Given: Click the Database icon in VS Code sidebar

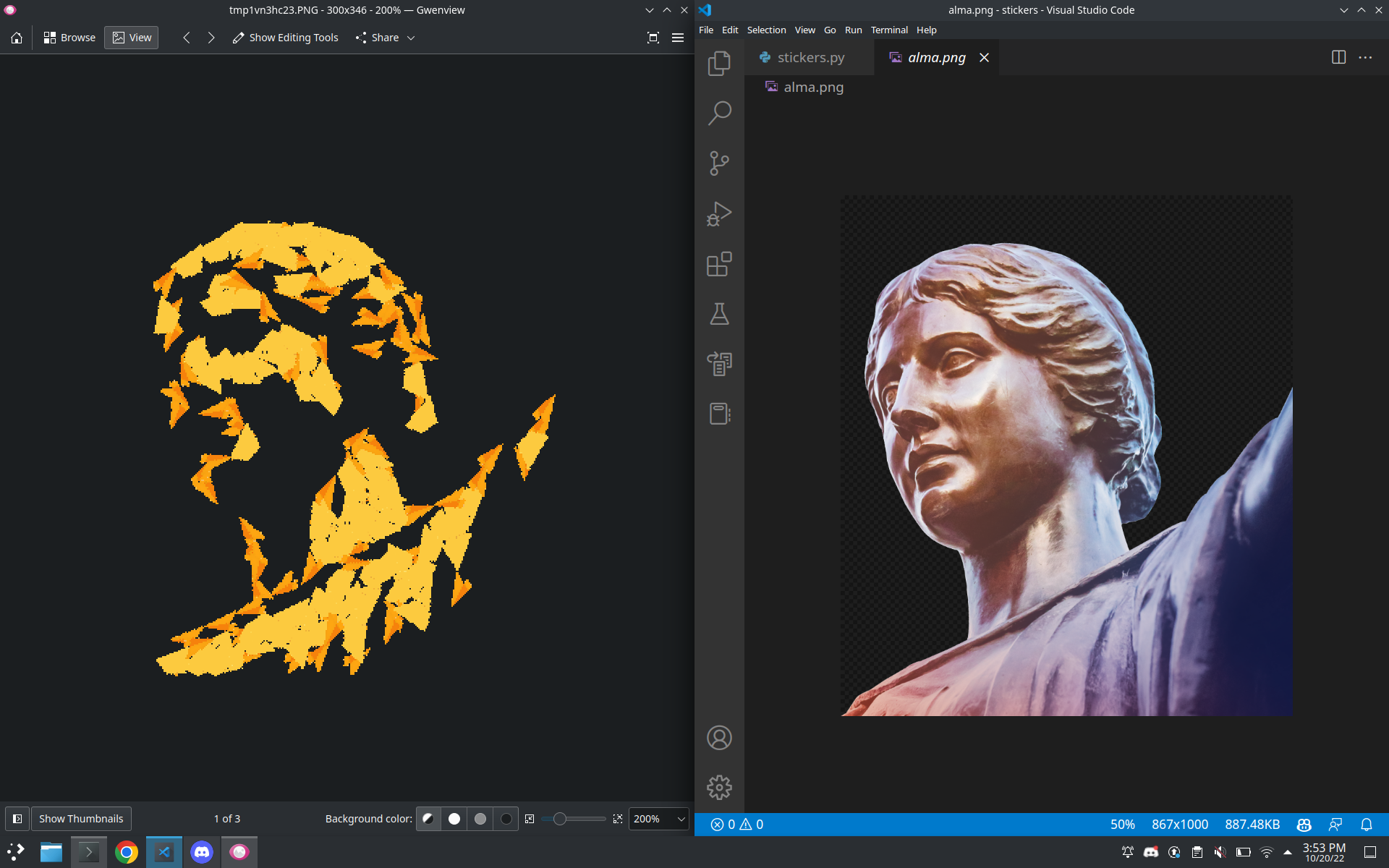Looking at the screenshot, I should [x=719, y=414].
